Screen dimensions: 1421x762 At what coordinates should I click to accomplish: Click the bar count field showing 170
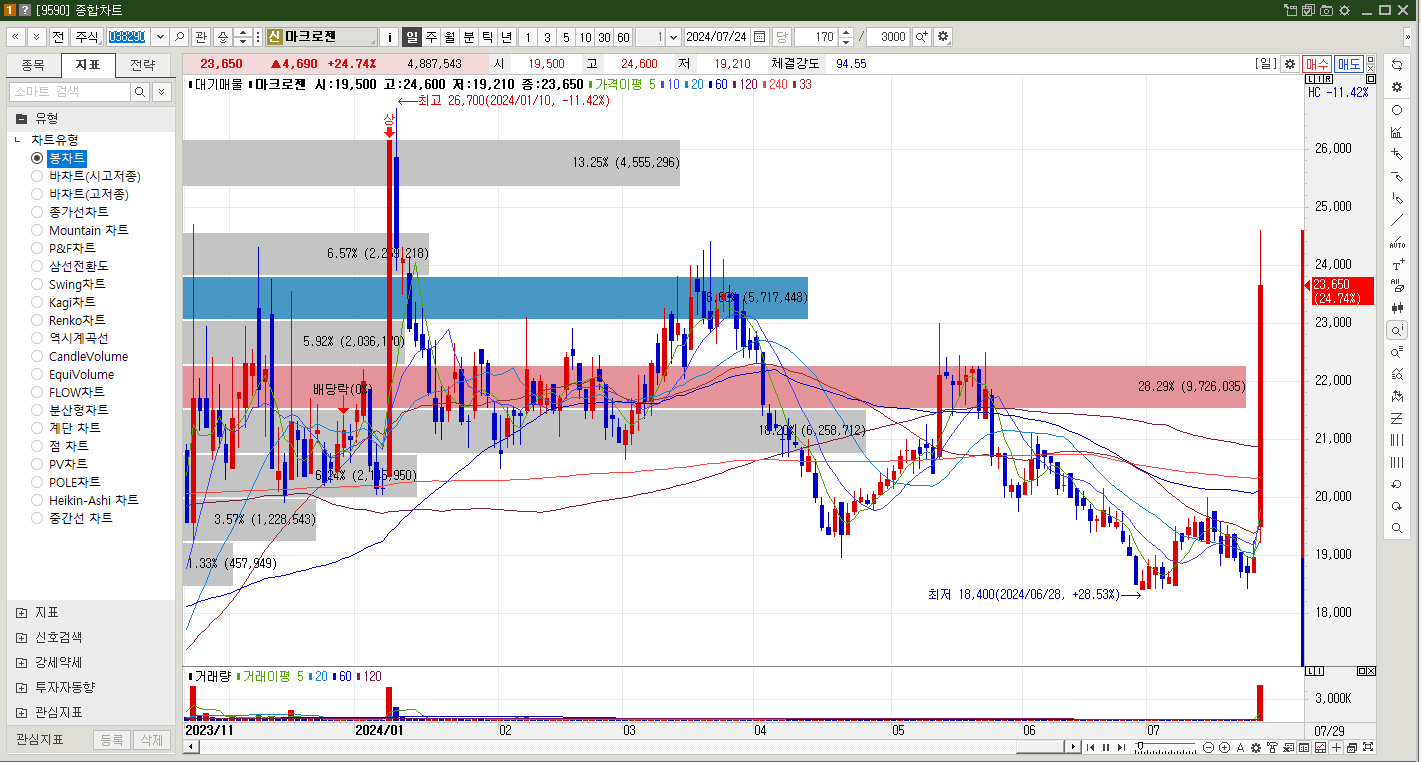coord(816,37)
